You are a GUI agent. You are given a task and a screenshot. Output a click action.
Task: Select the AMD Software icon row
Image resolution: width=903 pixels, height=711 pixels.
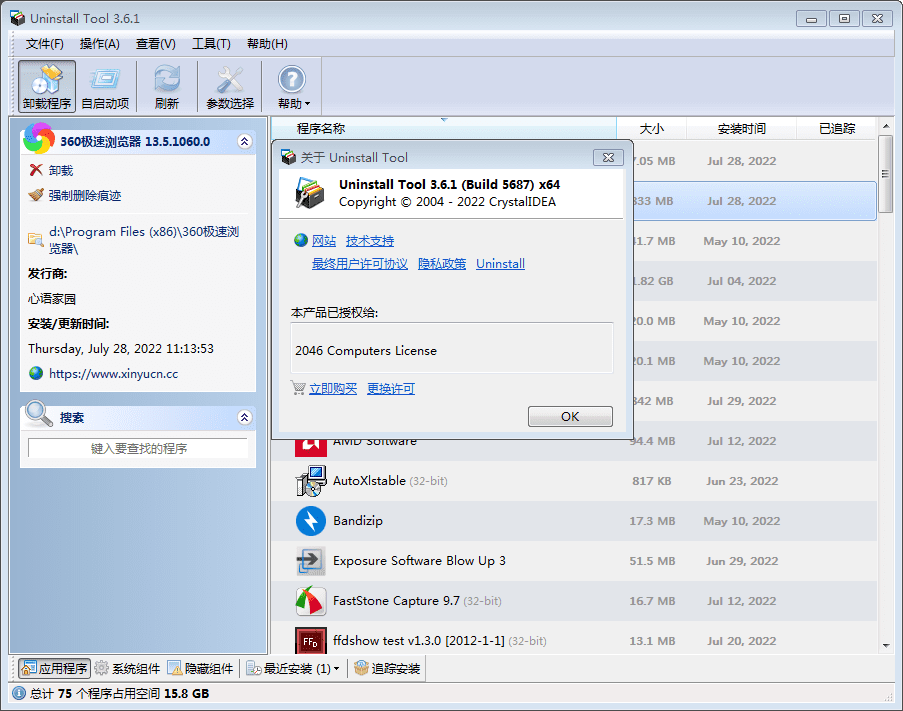(x=310, y=448)
